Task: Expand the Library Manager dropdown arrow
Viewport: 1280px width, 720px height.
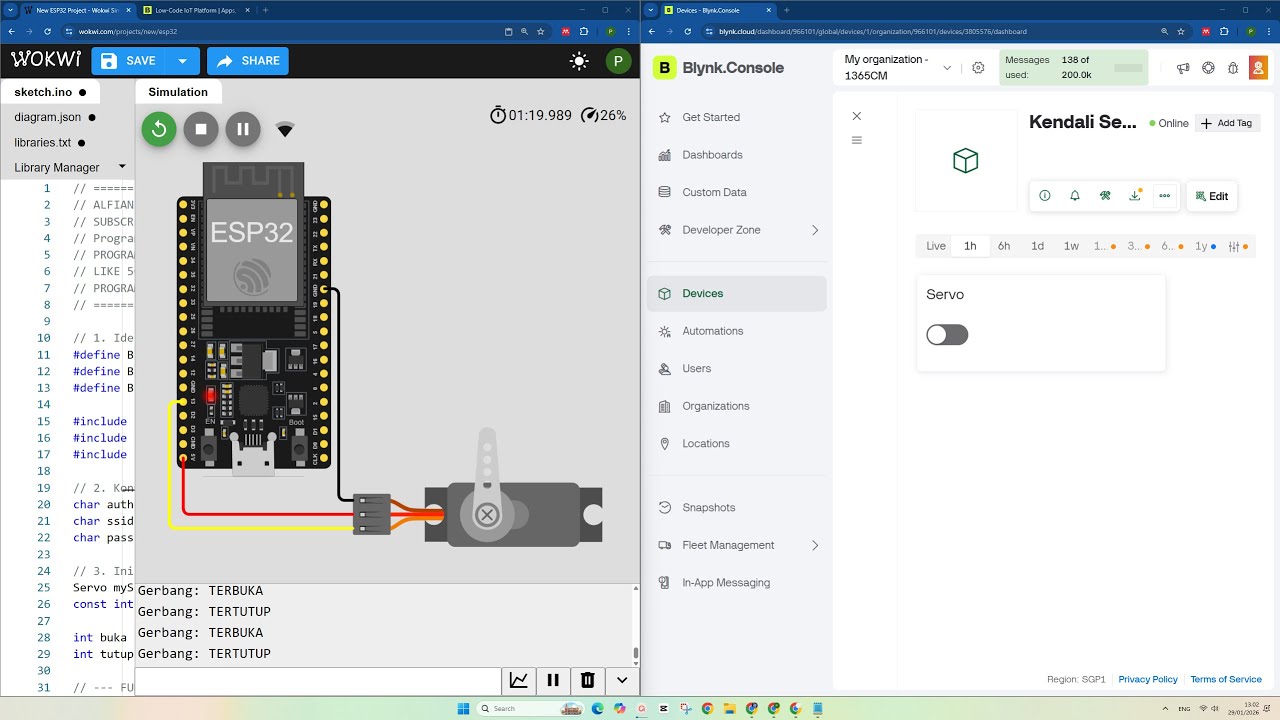Action: pos(122,166)
